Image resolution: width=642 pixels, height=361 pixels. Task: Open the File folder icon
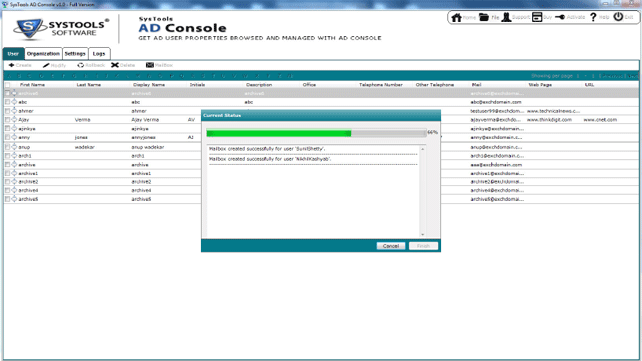484,17
